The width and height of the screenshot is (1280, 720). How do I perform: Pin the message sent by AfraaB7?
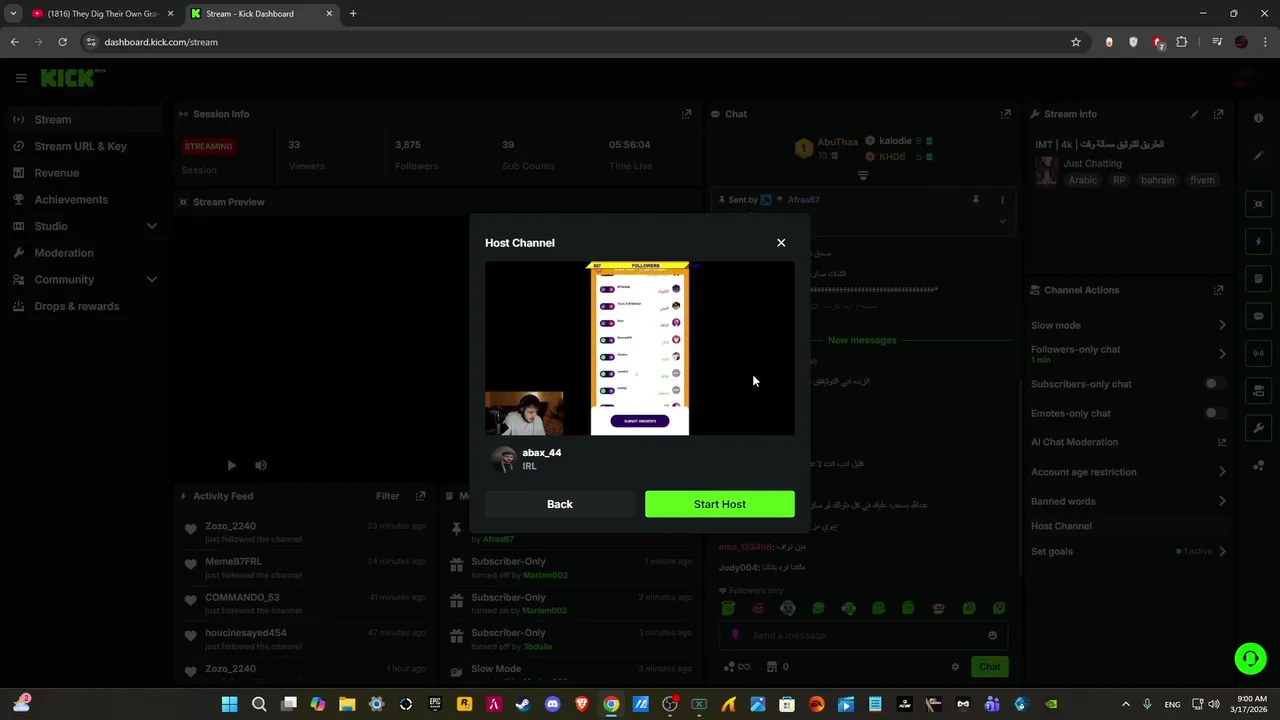coord(976,200)
